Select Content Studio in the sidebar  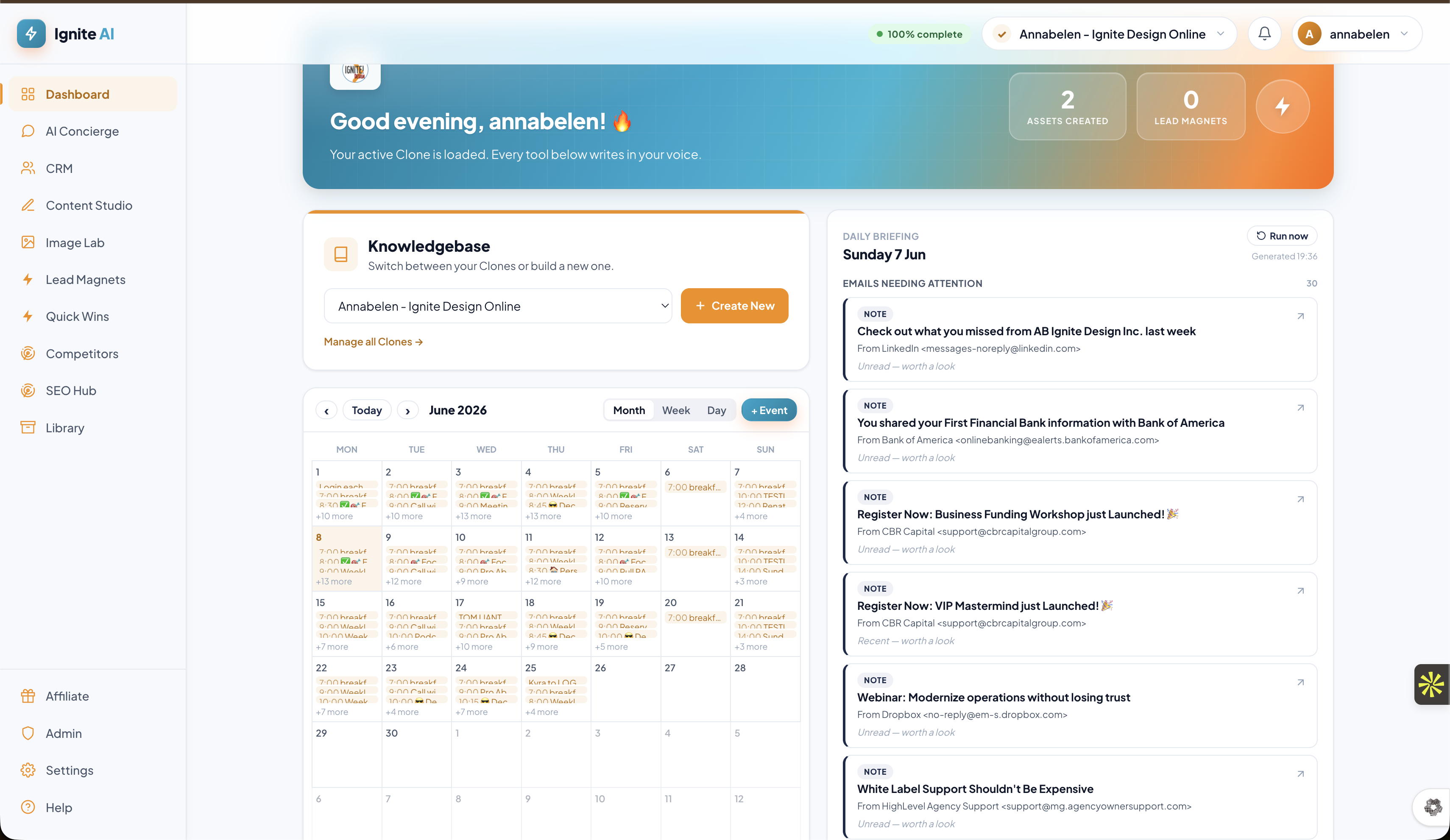(92, 206)
